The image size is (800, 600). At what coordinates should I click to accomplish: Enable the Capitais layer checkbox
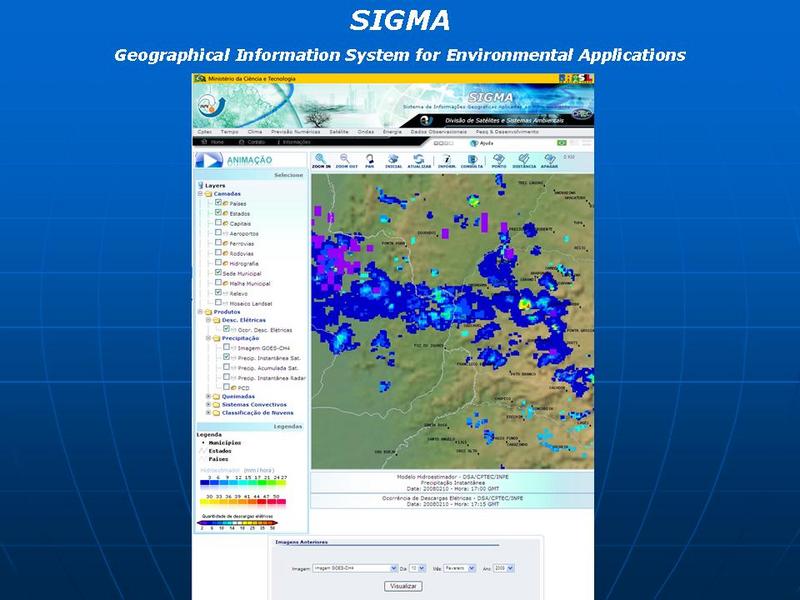tap(218, 222)
